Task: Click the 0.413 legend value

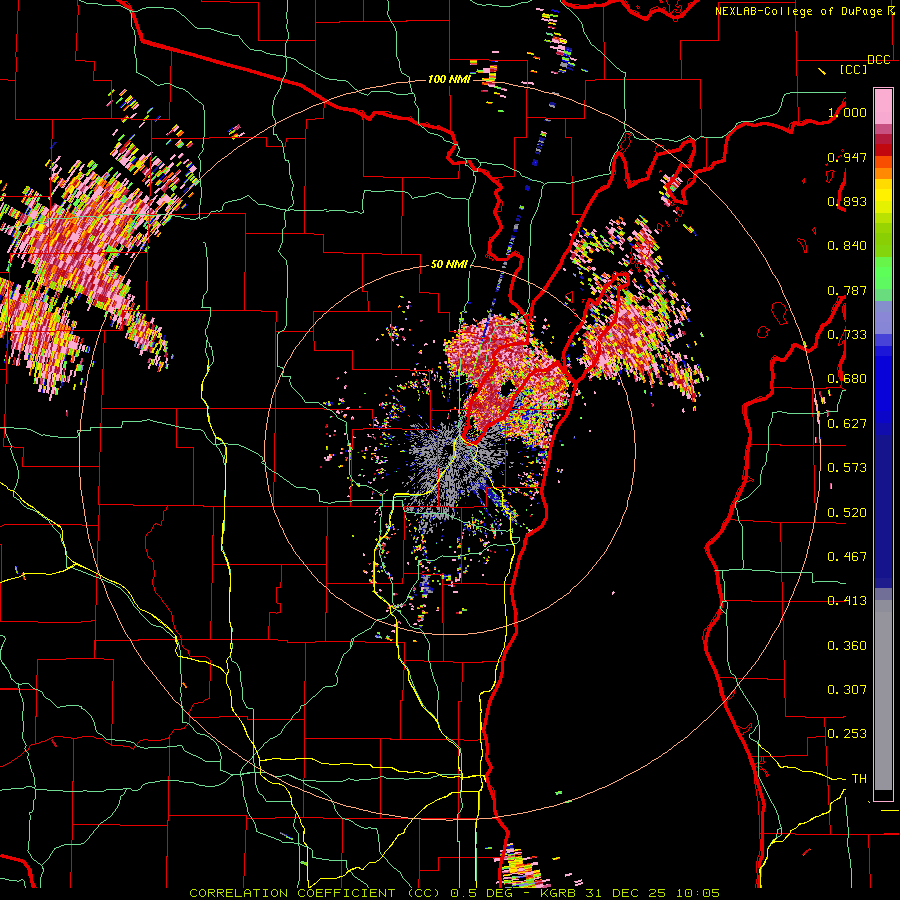Action: tap(847, 601)
